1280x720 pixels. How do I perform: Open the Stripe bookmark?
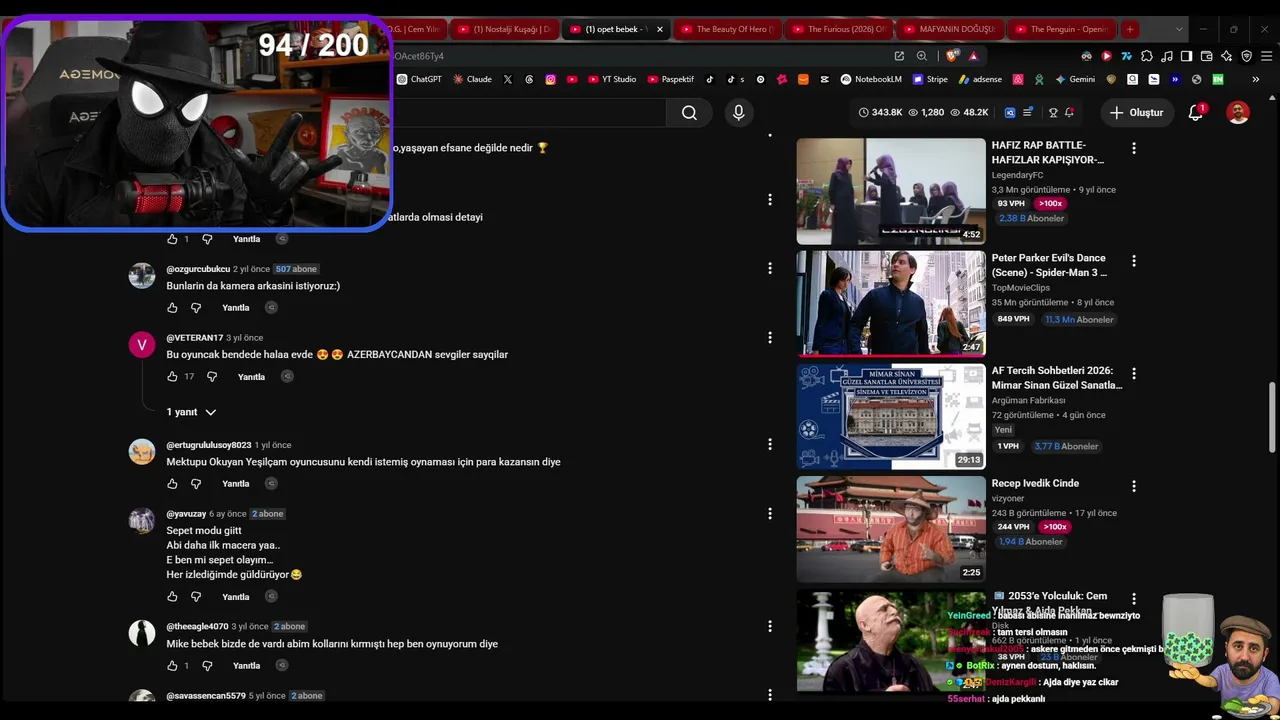pos(929,79)
